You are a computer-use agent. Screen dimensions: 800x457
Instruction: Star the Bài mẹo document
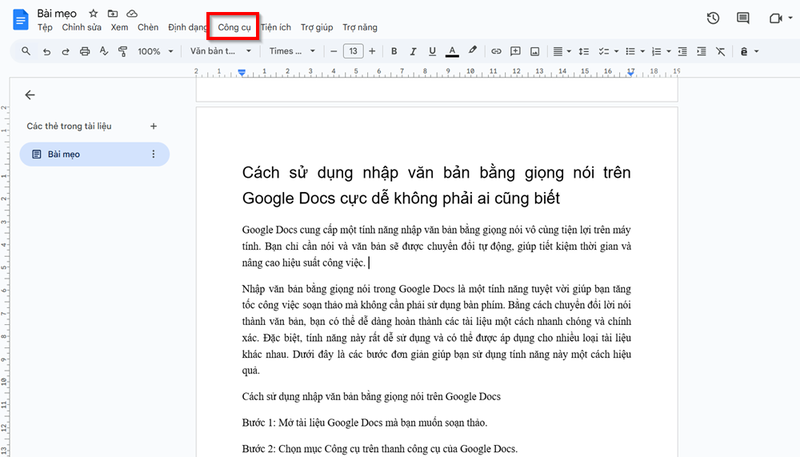(93, 14)
